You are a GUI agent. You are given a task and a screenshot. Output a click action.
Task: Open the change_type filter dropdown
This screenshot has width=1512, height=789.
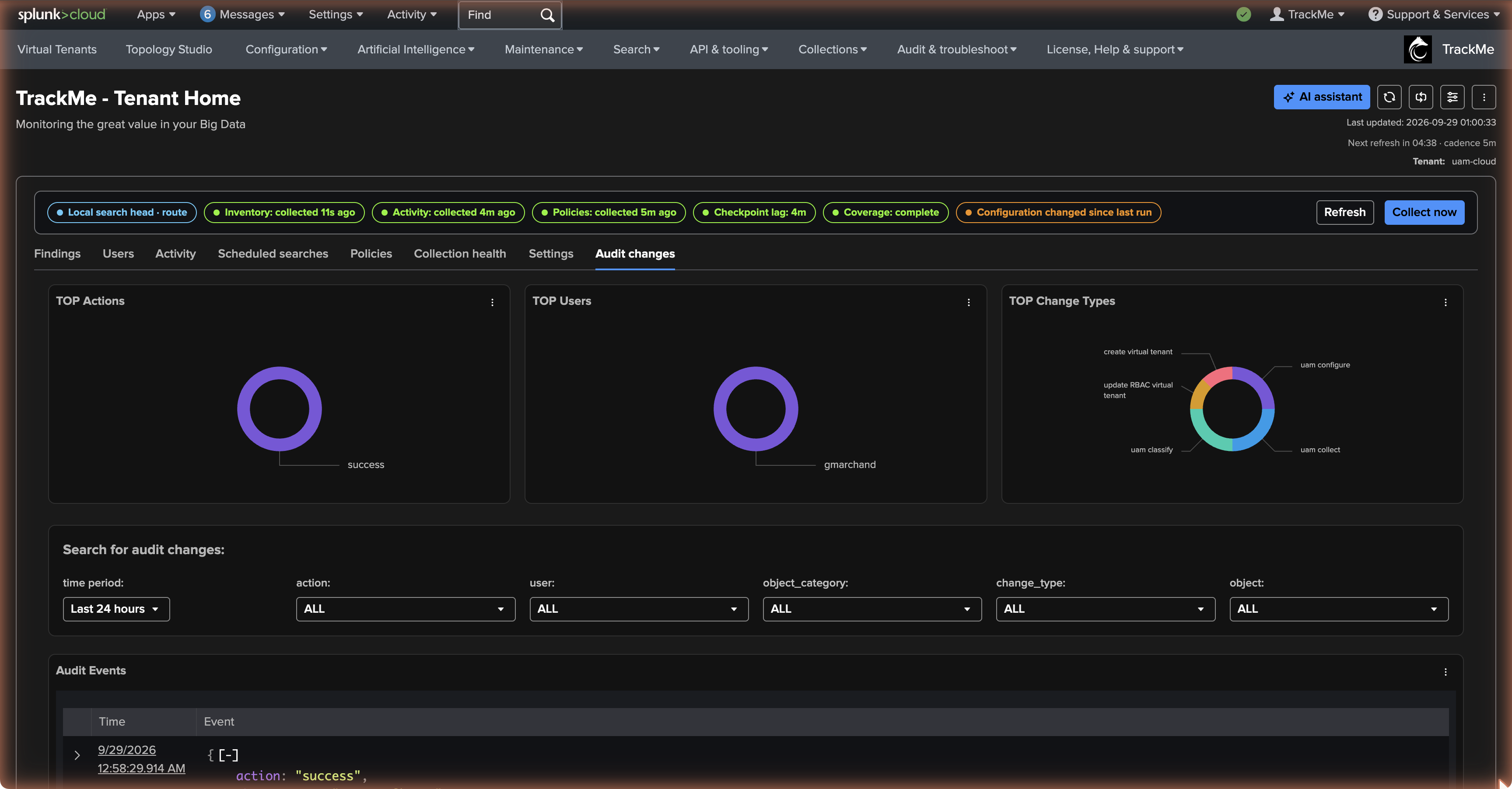point(1105,609)
